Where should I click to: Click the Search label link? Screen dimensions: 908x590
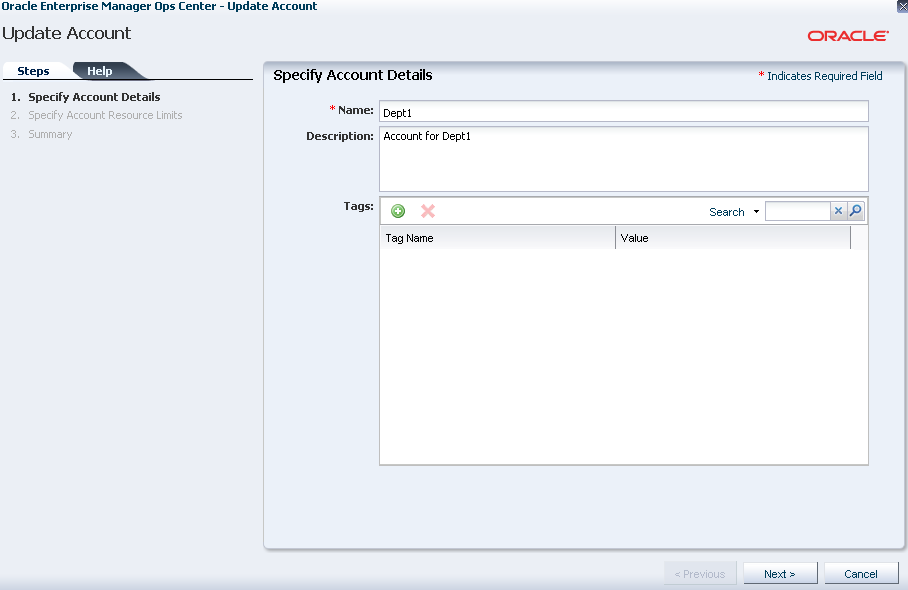point(727,212)
